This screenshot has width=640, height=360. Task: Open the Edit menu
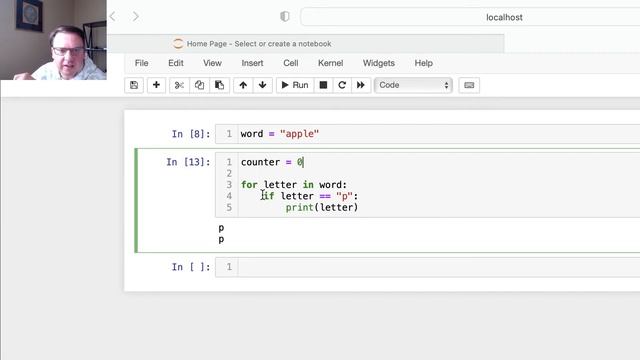pyautogui.click(x=176, y=63)
